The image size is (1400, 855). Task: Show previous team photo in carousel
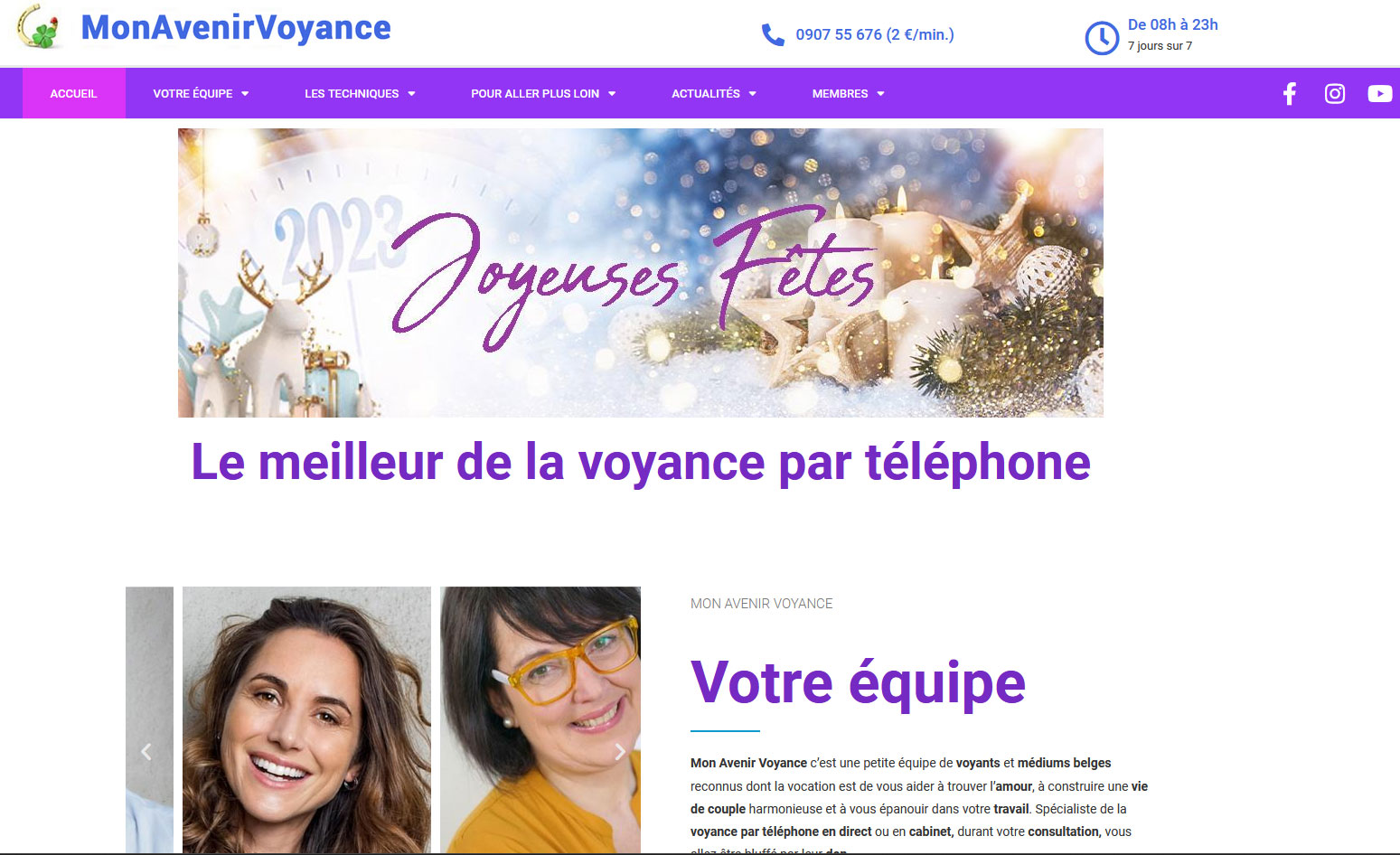(x=146, y=751)
